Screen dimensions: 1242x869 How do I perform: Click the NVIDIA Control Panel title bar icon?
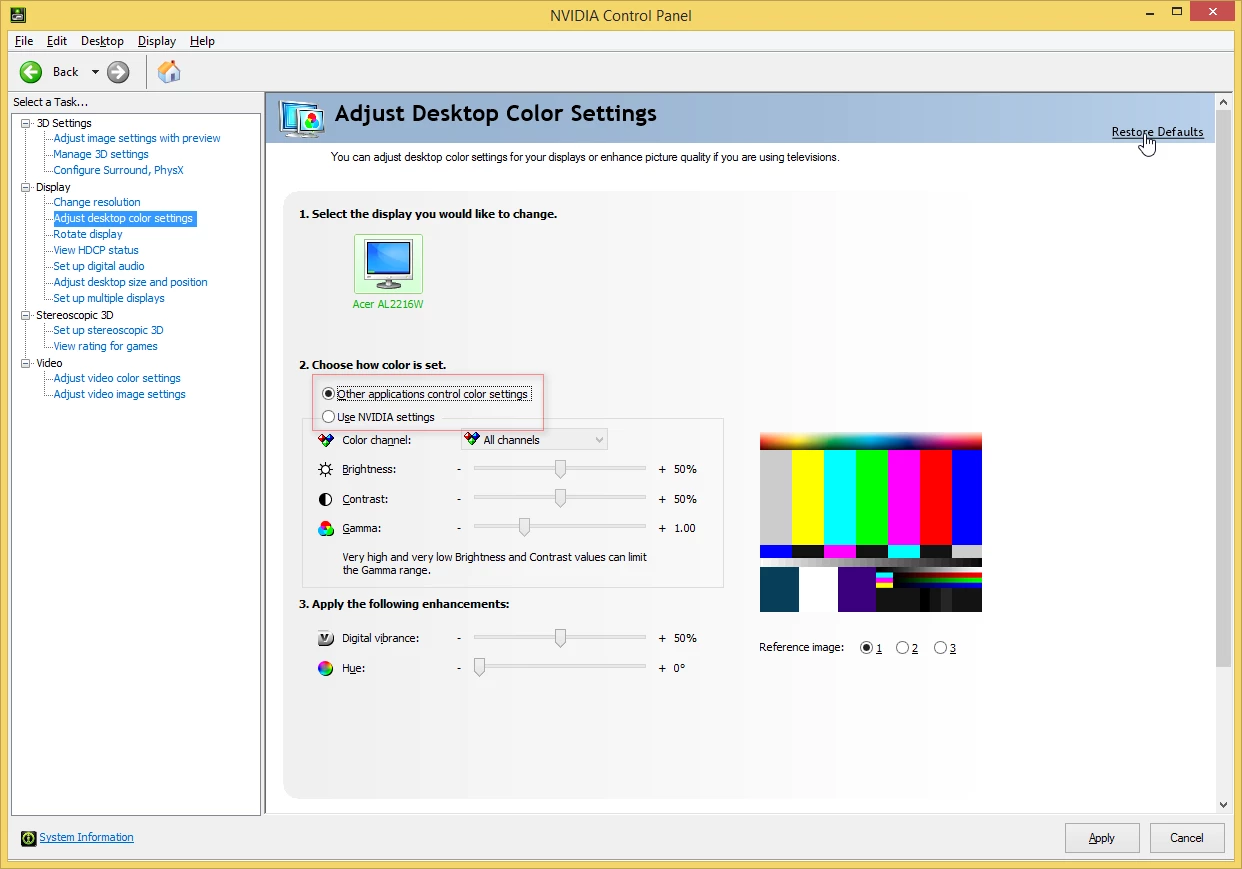[18, 14]
